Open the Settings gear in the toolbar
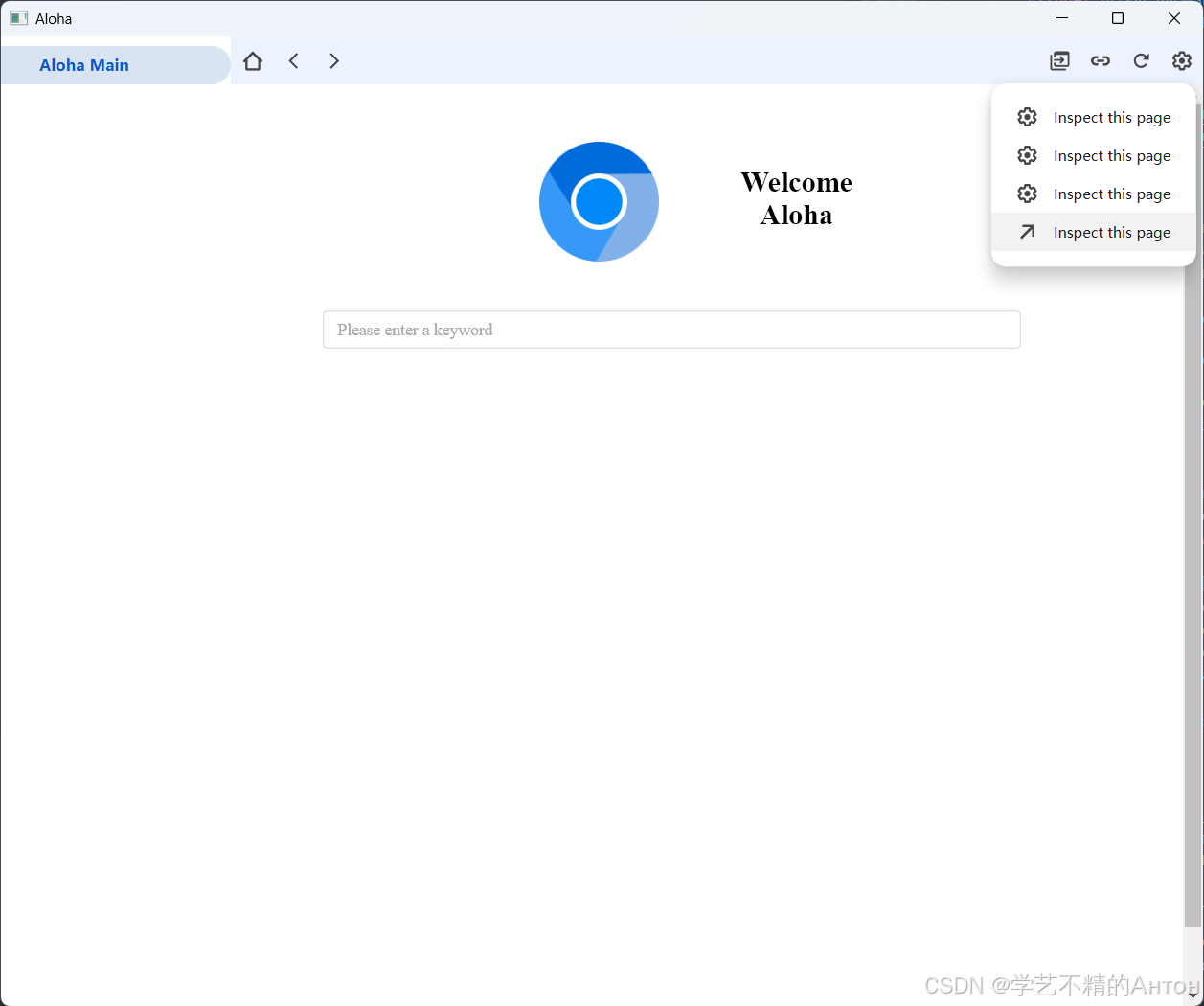 point(1181,60)
